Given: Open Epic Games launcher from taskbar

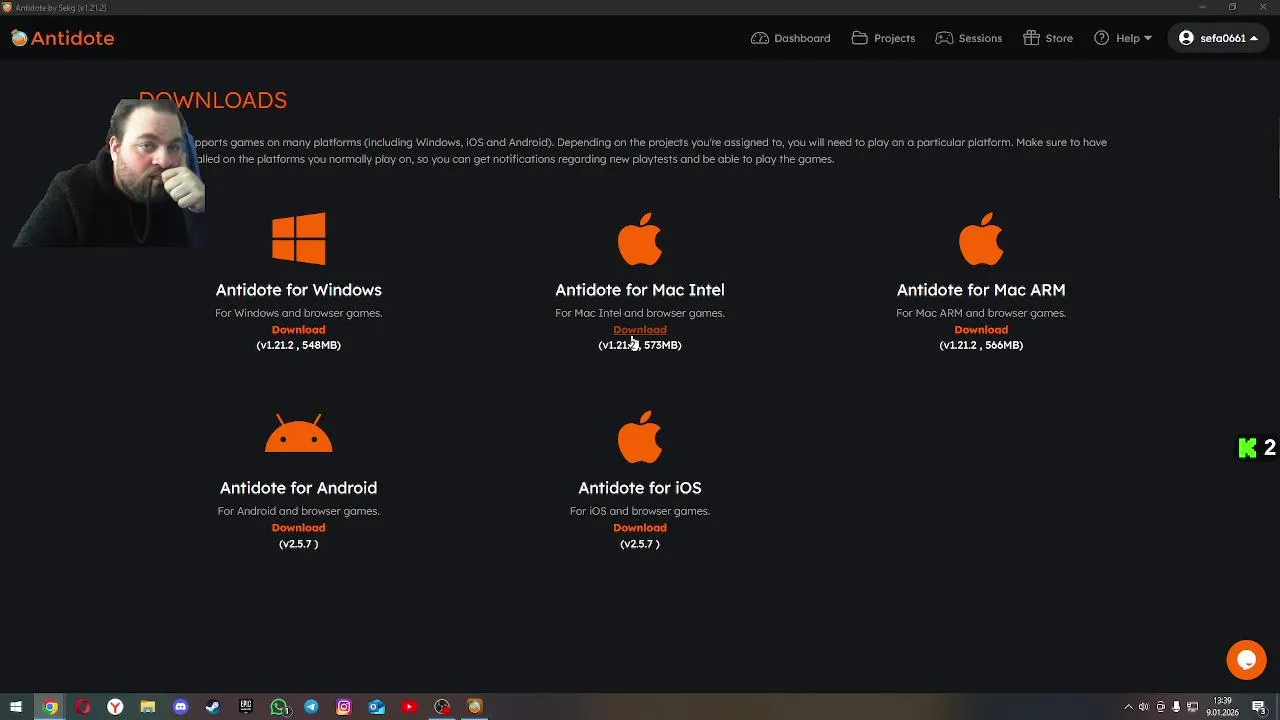Looking at the screenshot, I should pyautogui.click(x=246, y=707).
